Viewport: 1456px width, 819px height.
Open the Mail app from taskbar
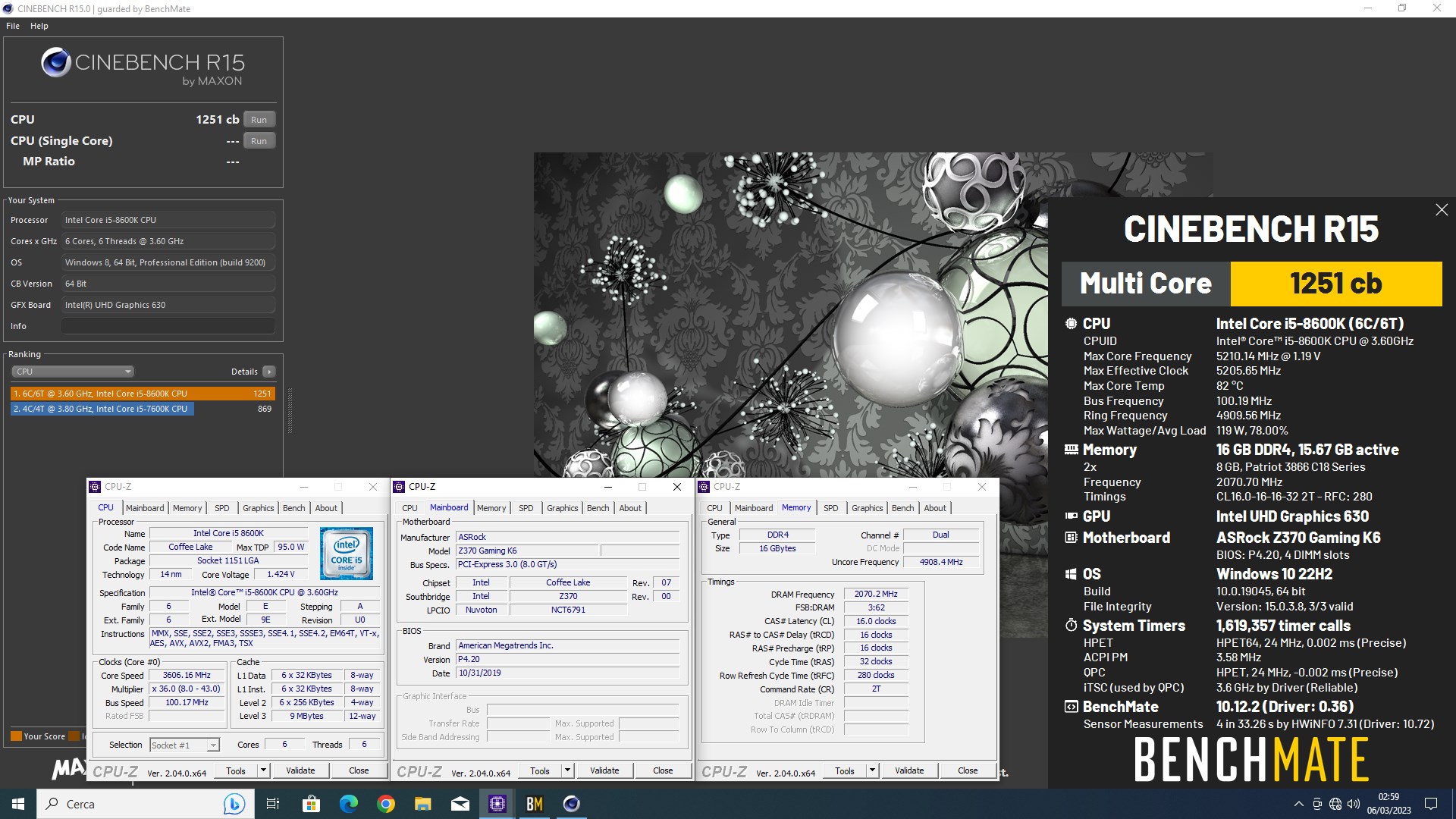tap(460, 804)
